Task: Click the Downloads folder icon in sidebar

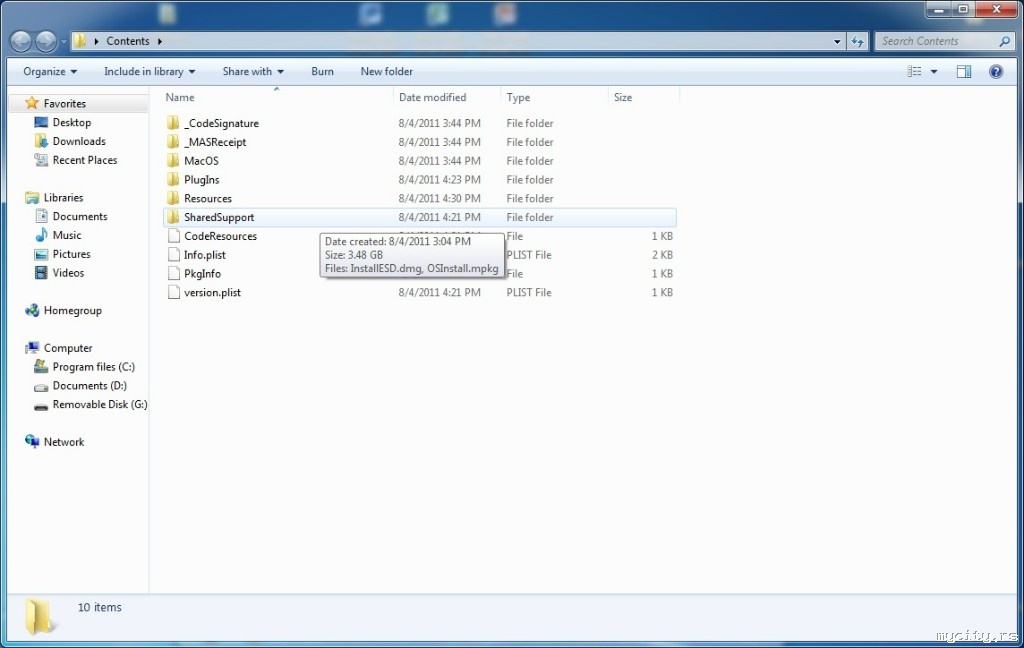Action: 41,141
